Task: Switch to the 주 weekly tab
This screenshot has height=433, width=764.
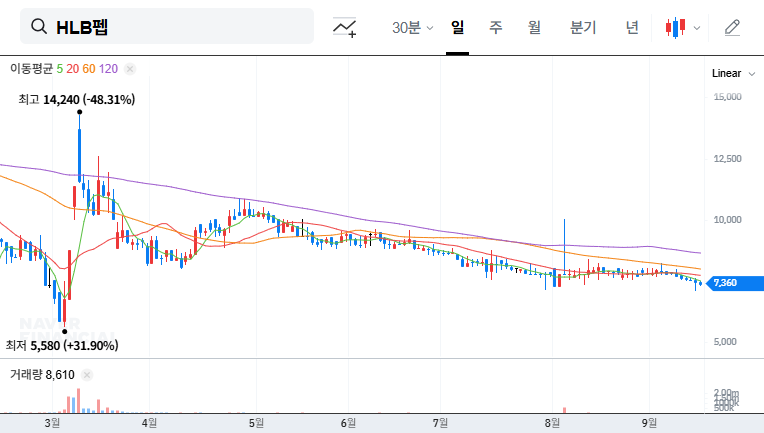Action: click(496, 28)
